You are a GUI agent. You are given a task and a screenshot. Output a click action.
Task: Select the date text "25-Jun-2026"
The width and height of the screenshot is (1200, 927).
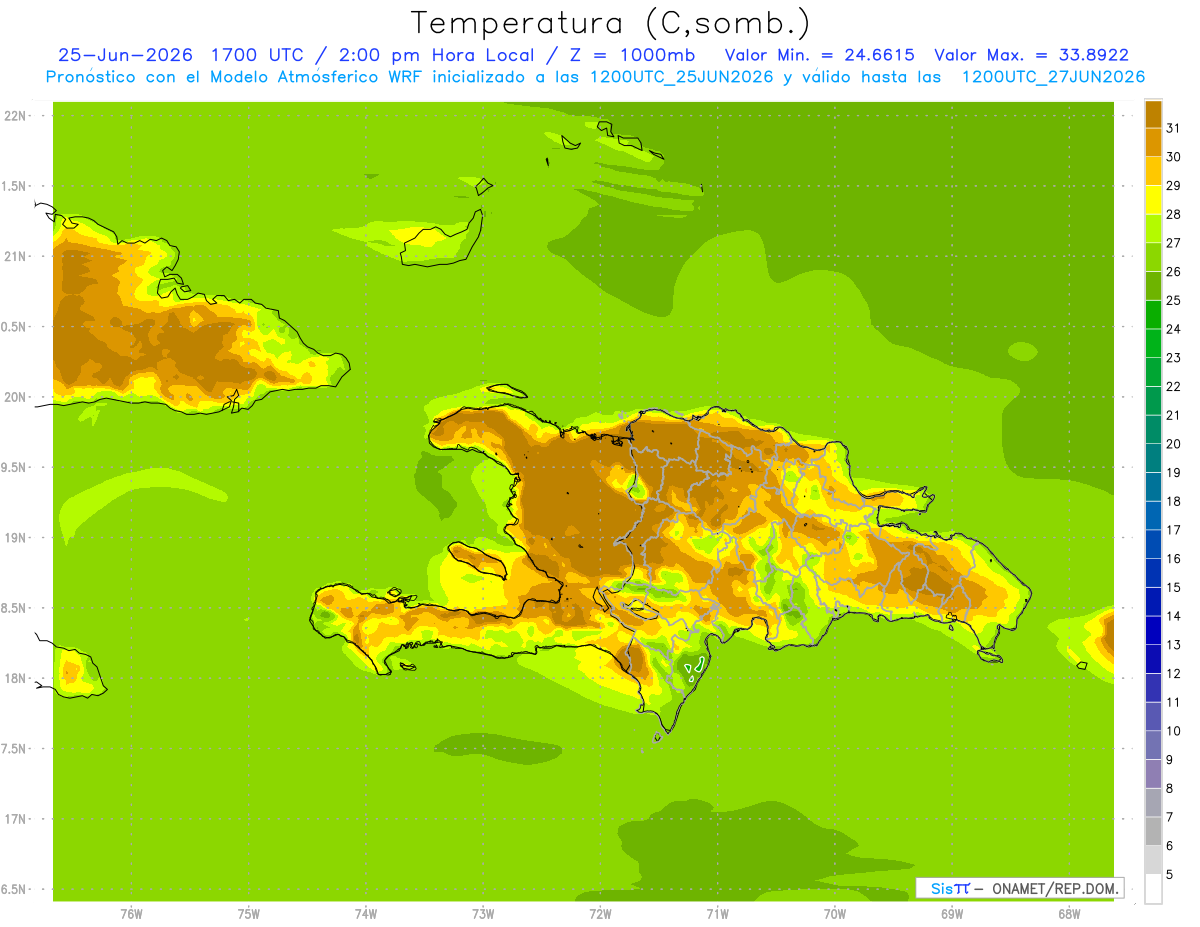click(x=125, y=55)
